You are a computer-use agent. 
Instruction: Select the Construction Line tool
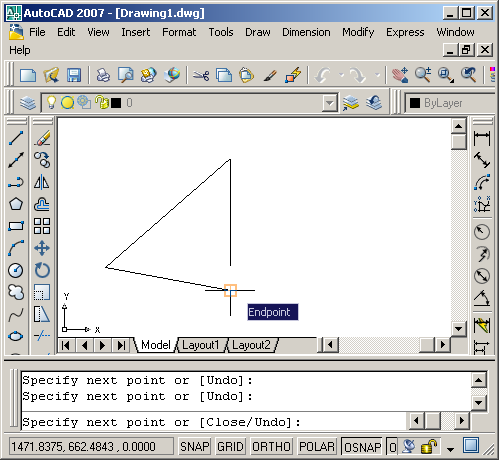(x=16, y=160)
